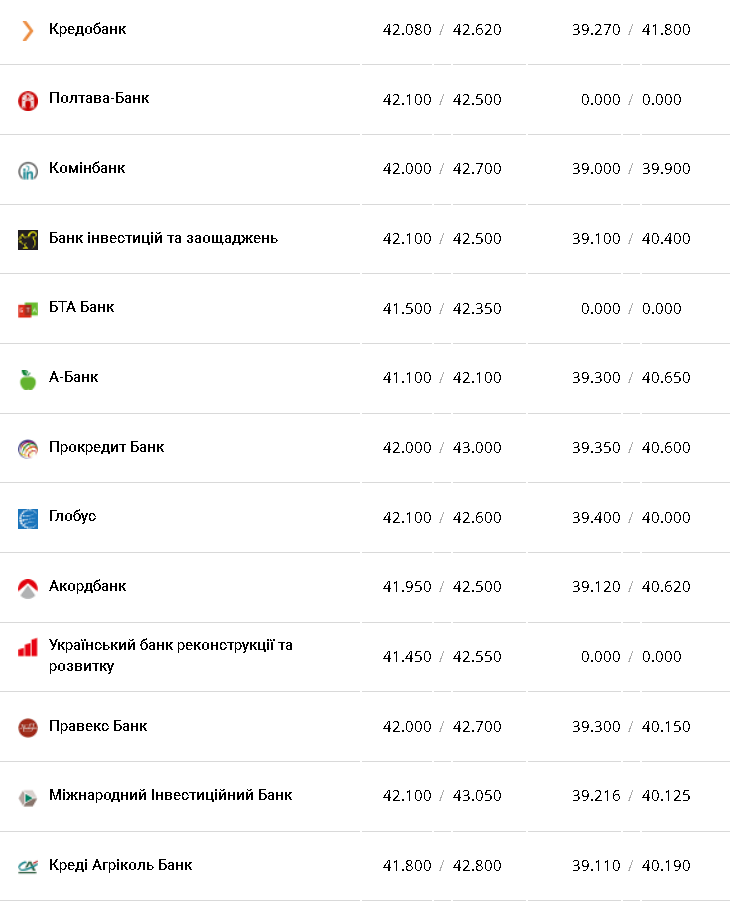Click the Правекс Банк round logo
This screenshot has width=730, height=907.
click(27, 727)
